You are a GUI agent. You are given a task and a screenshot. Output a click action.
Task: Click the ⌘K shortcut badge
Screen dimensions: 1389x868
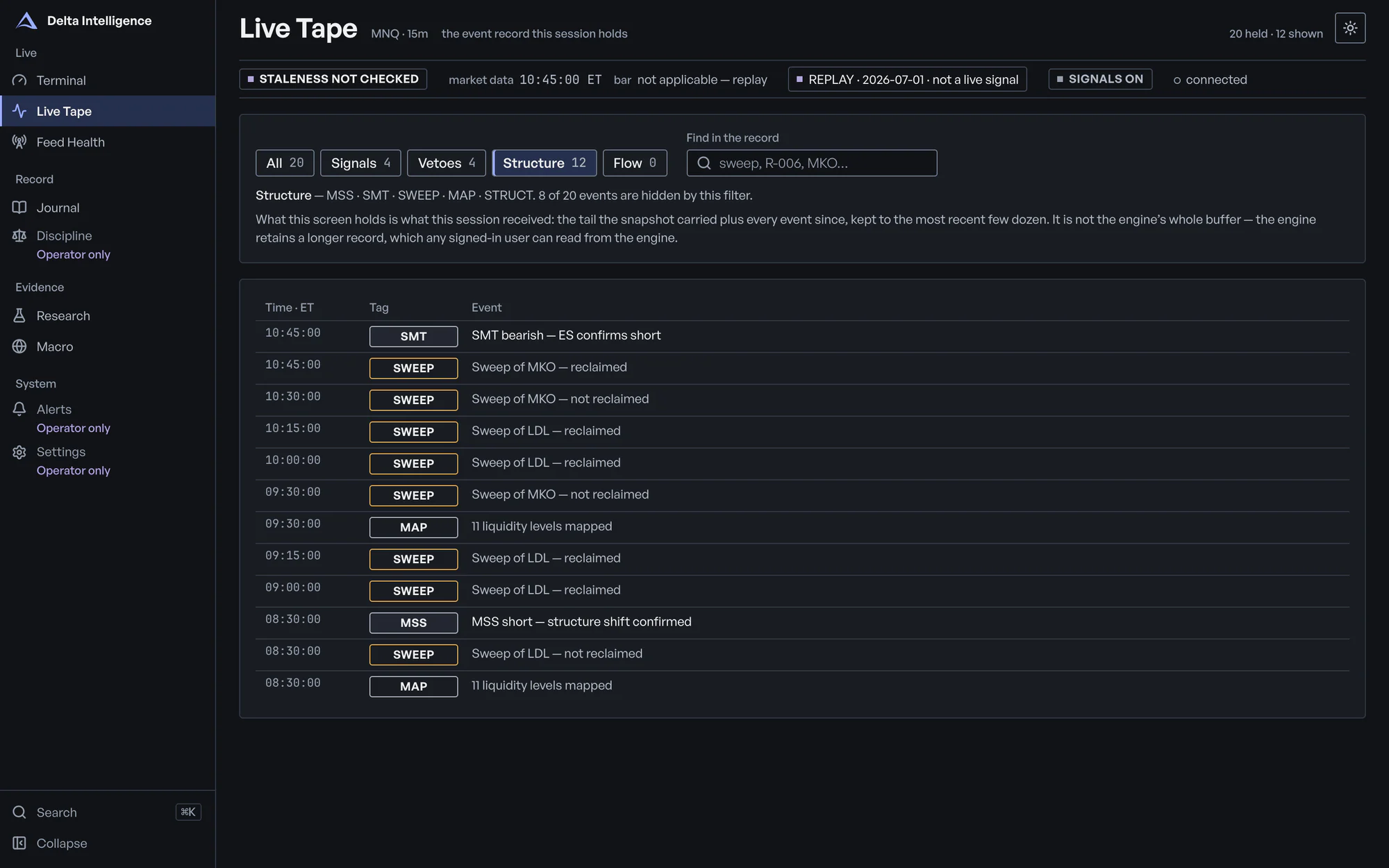188,812
